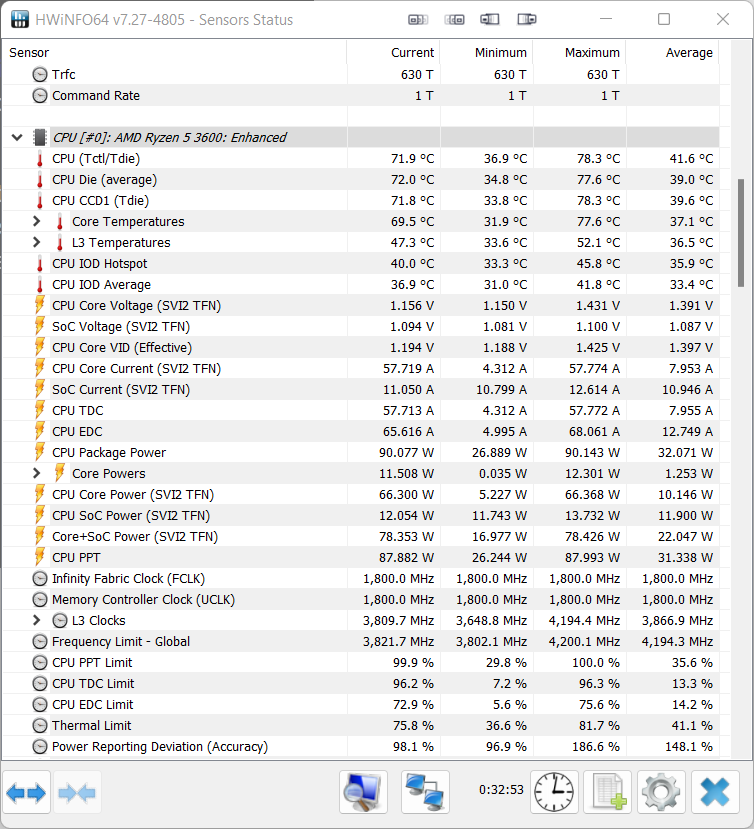
Task: Select the CPU TDC Limit row
Action: pyautogui.click(x=361, y=683)
